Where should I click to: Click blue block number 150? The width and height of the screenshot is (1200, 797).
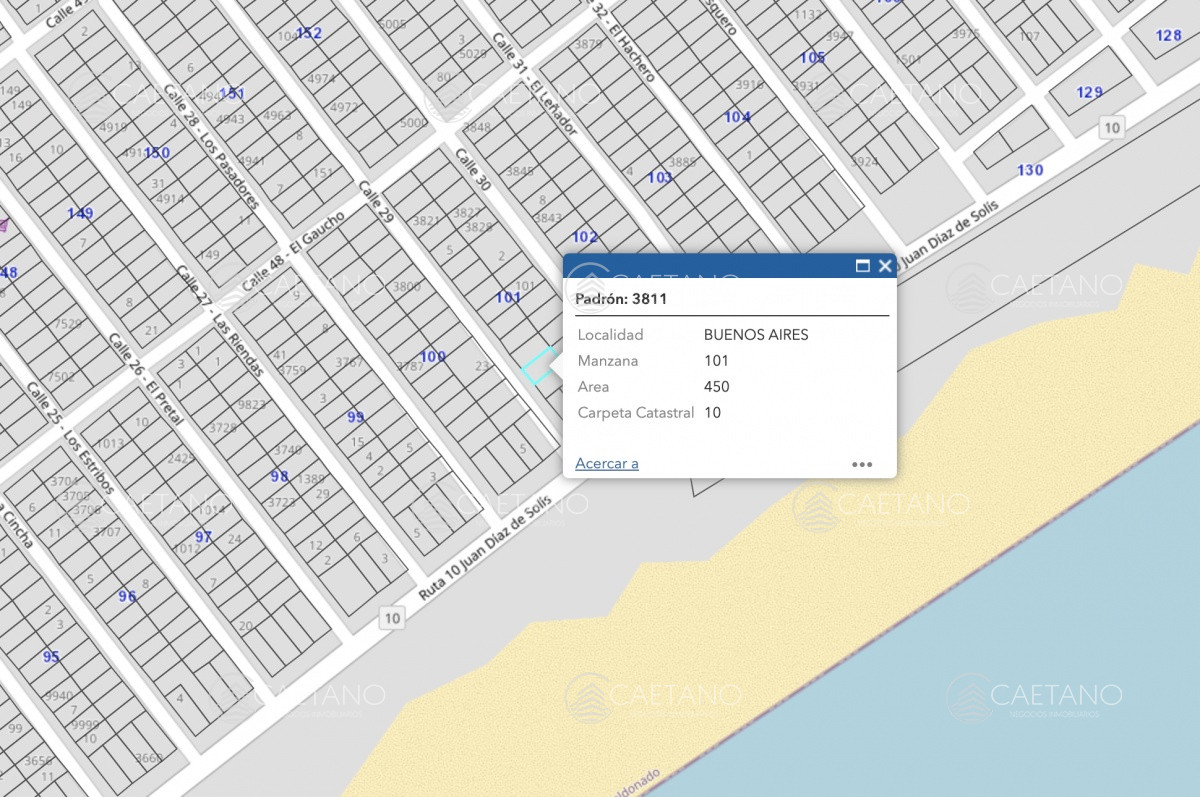pos(157,153)
